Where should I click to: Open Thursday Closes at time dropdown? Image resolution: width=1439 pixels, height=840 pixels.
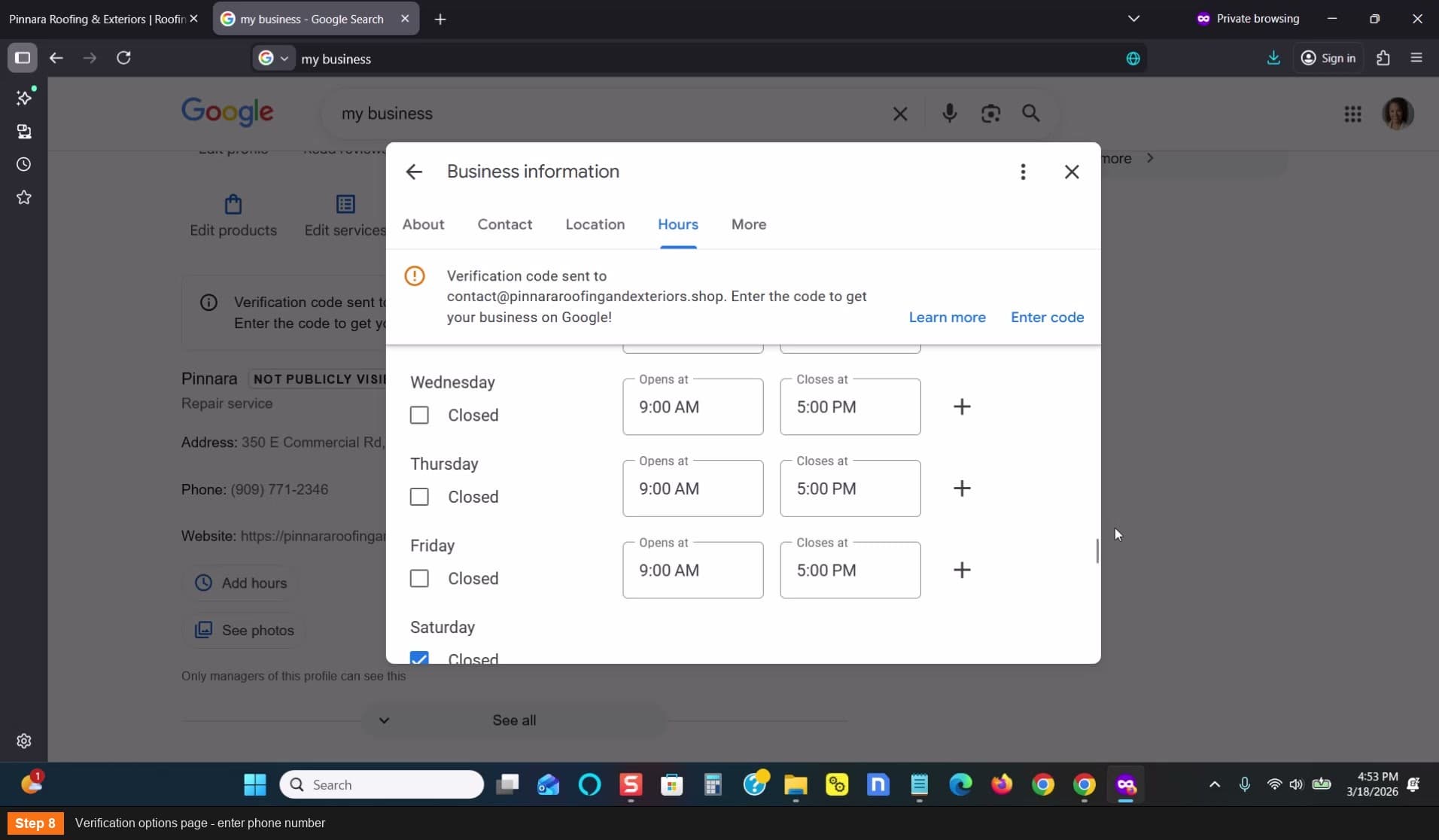tap(850, 488)
